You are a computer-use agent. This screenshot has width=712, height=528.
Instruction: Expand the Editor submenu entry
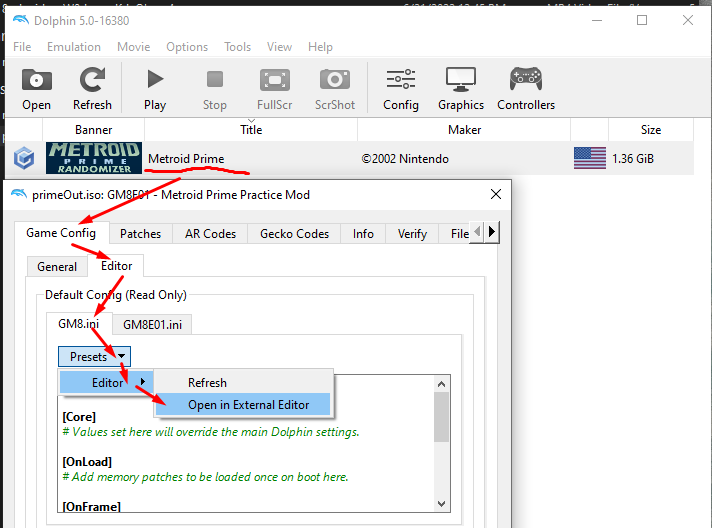click(106, 383)
